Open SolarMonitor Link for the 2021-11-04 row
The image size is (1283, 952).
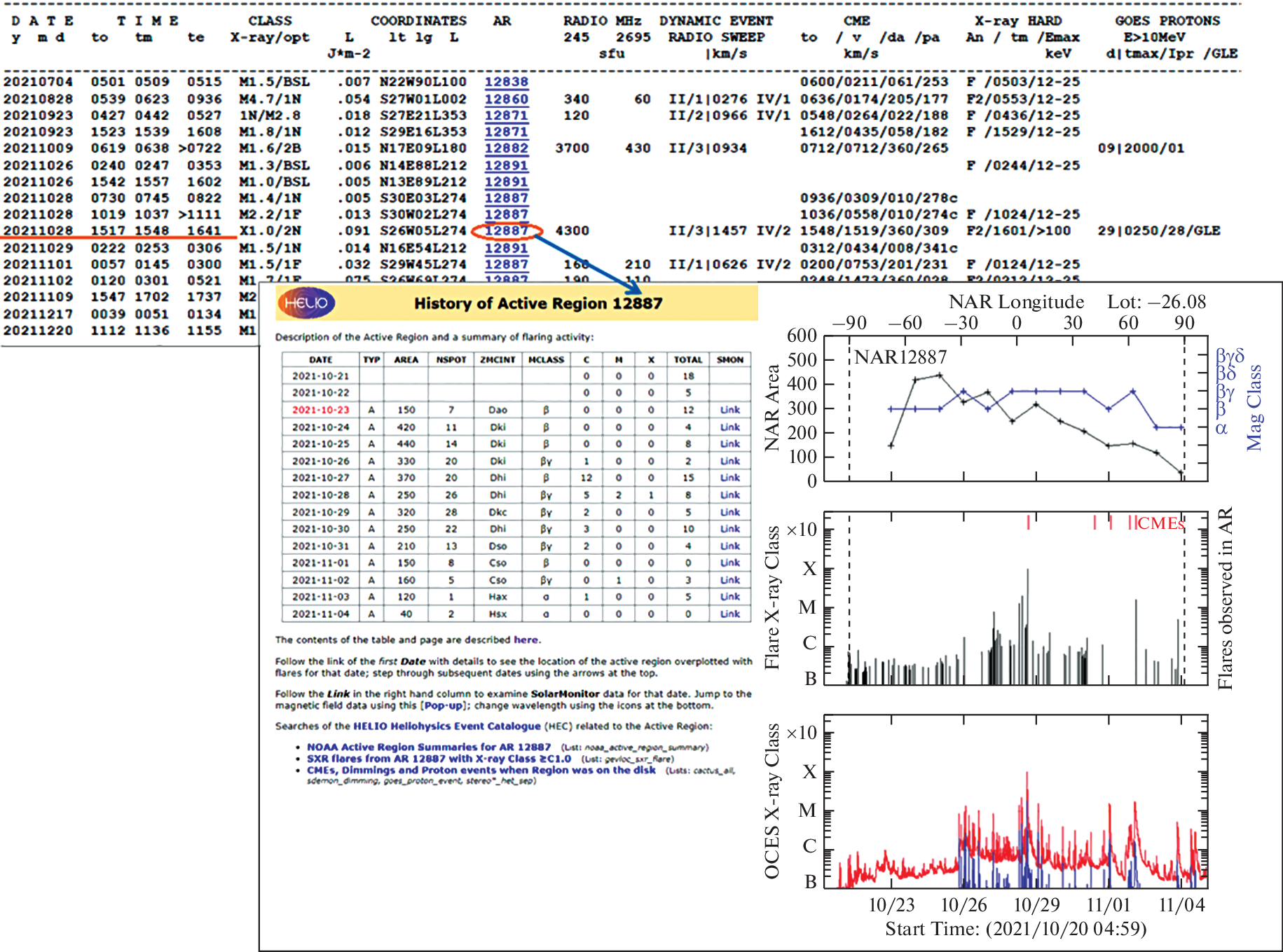click(x=729, y=614)
